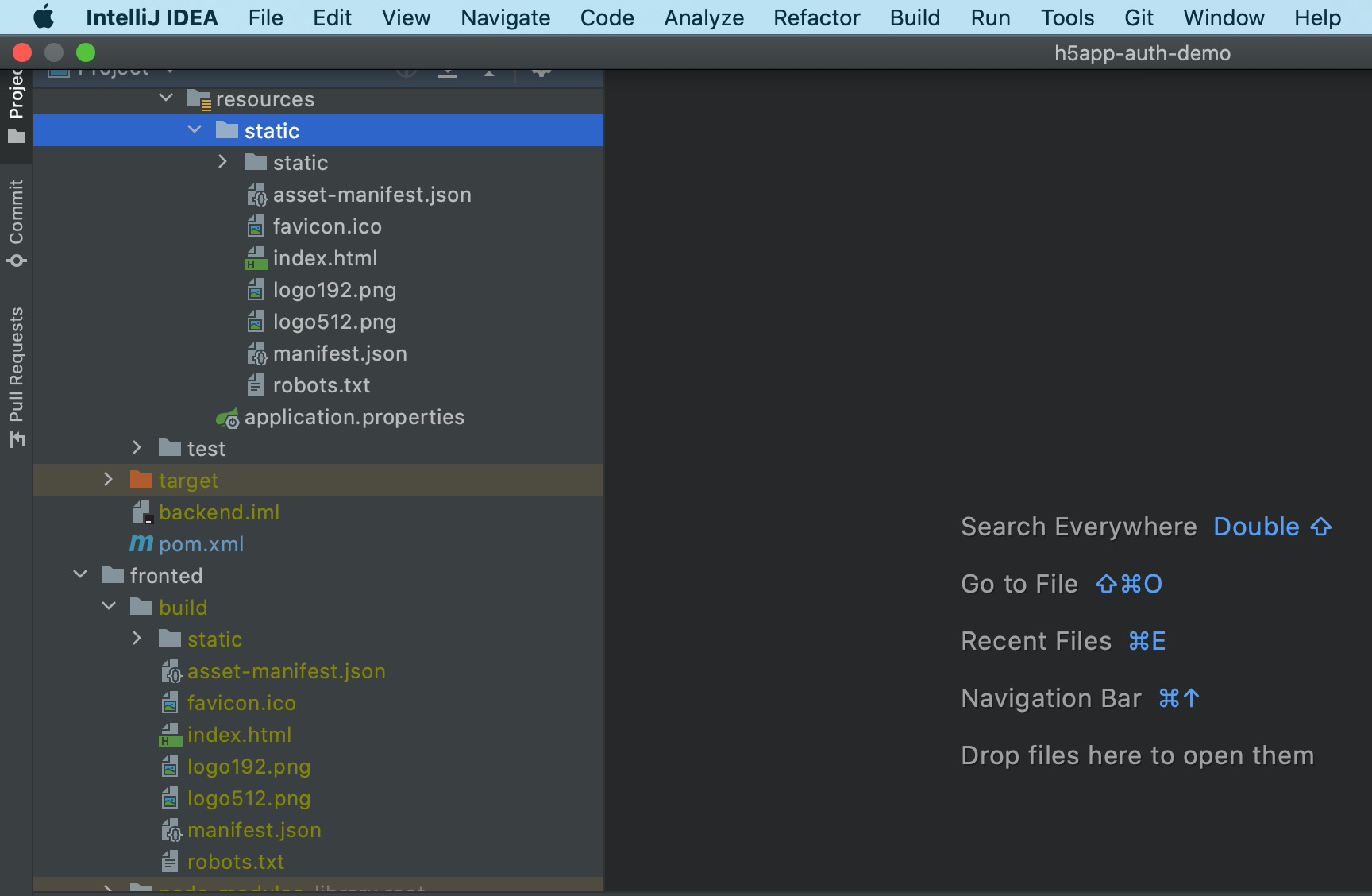Viewport: 1372px width, 896px height.
Task: Collapse the highlighted static folder
Action: coord(195,130)
